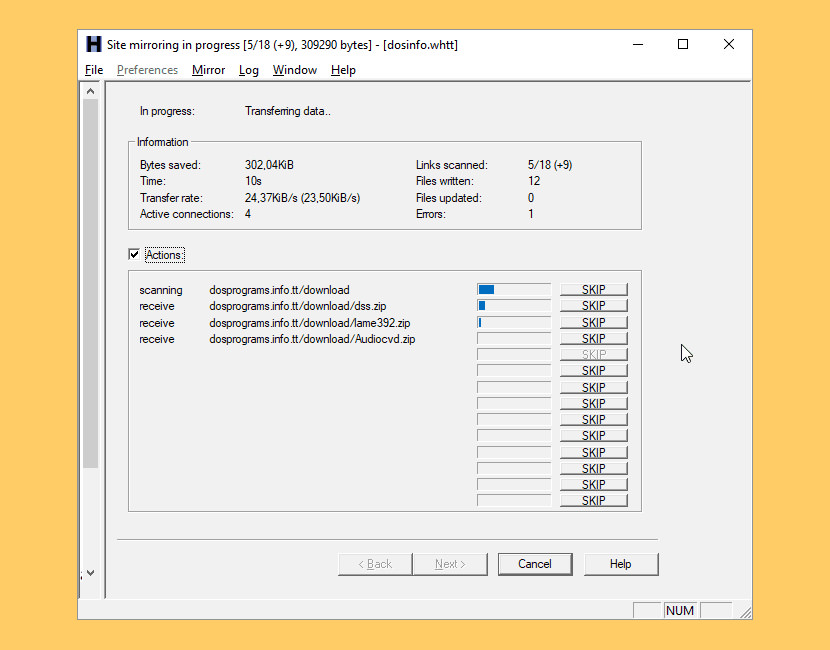
Task: Close the HTTrack window
Action: pyautogui.click(x=729, y=44)
